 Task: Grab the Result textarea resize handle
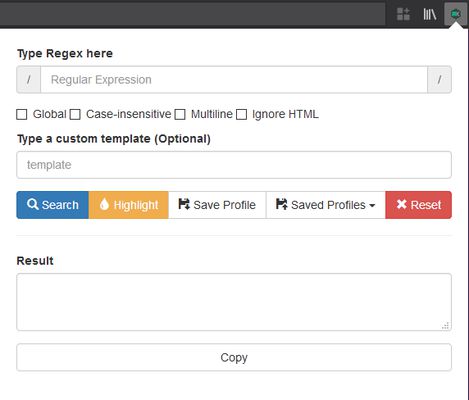[445, 326]
